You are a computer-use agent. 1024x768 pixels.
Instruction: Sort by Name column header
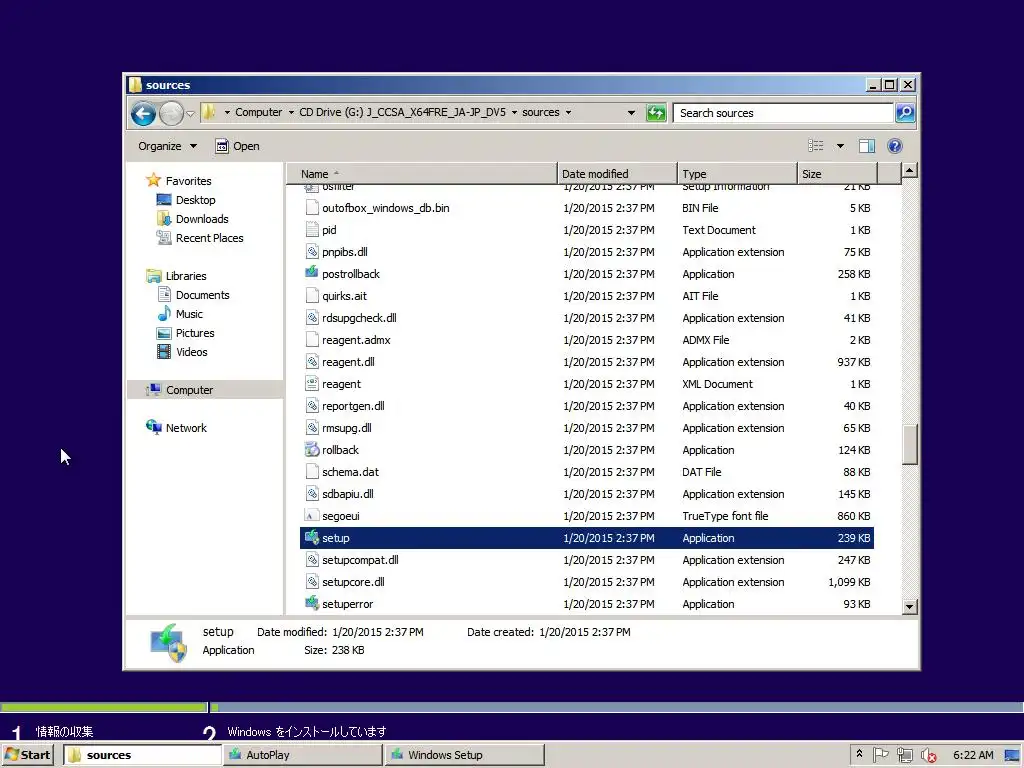[422, 174]
